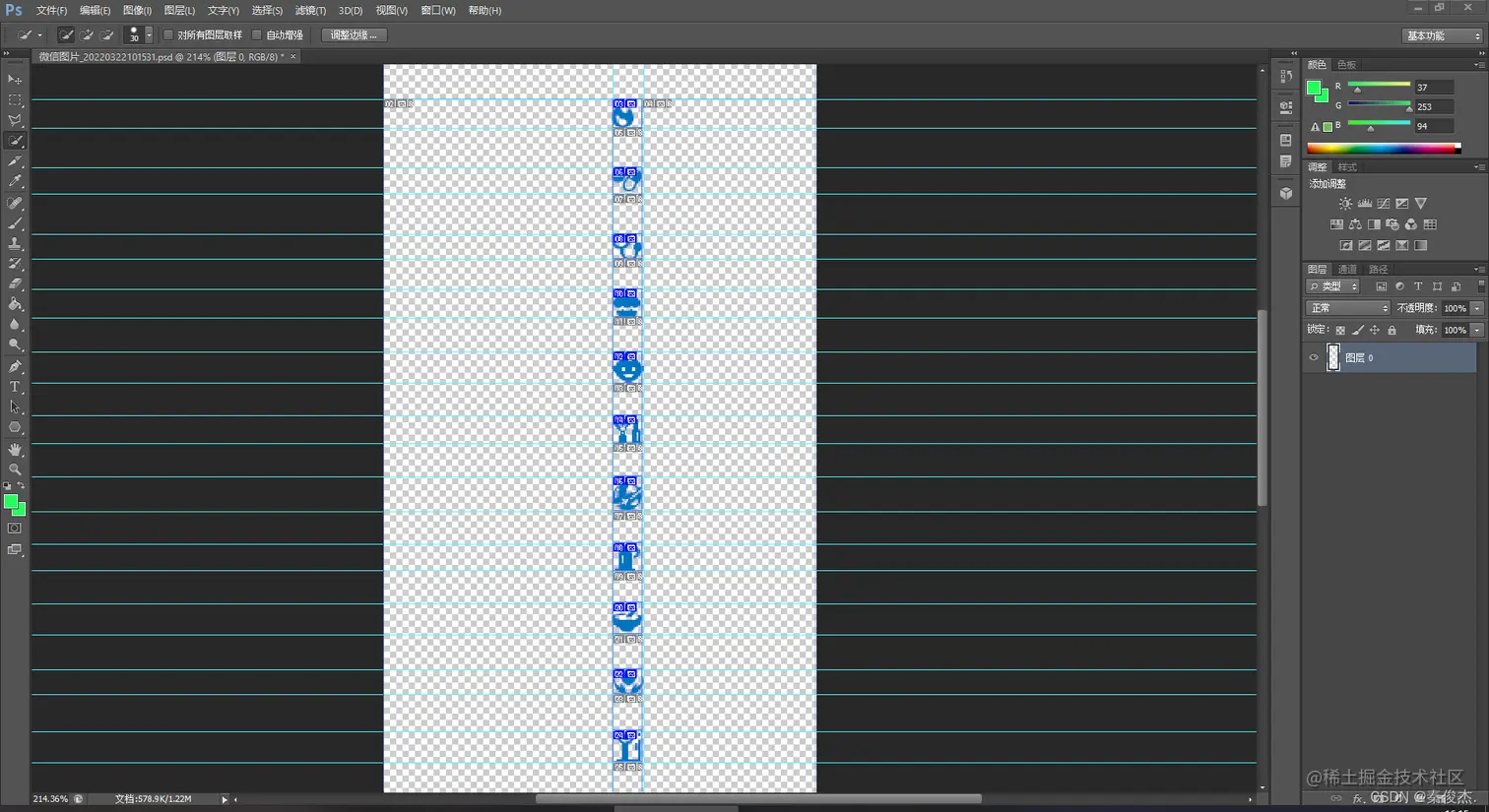The width and height of the screenshot is (1489, 812).
Task: Add a Color Balance adjustment
Action: pos(1355,224)
